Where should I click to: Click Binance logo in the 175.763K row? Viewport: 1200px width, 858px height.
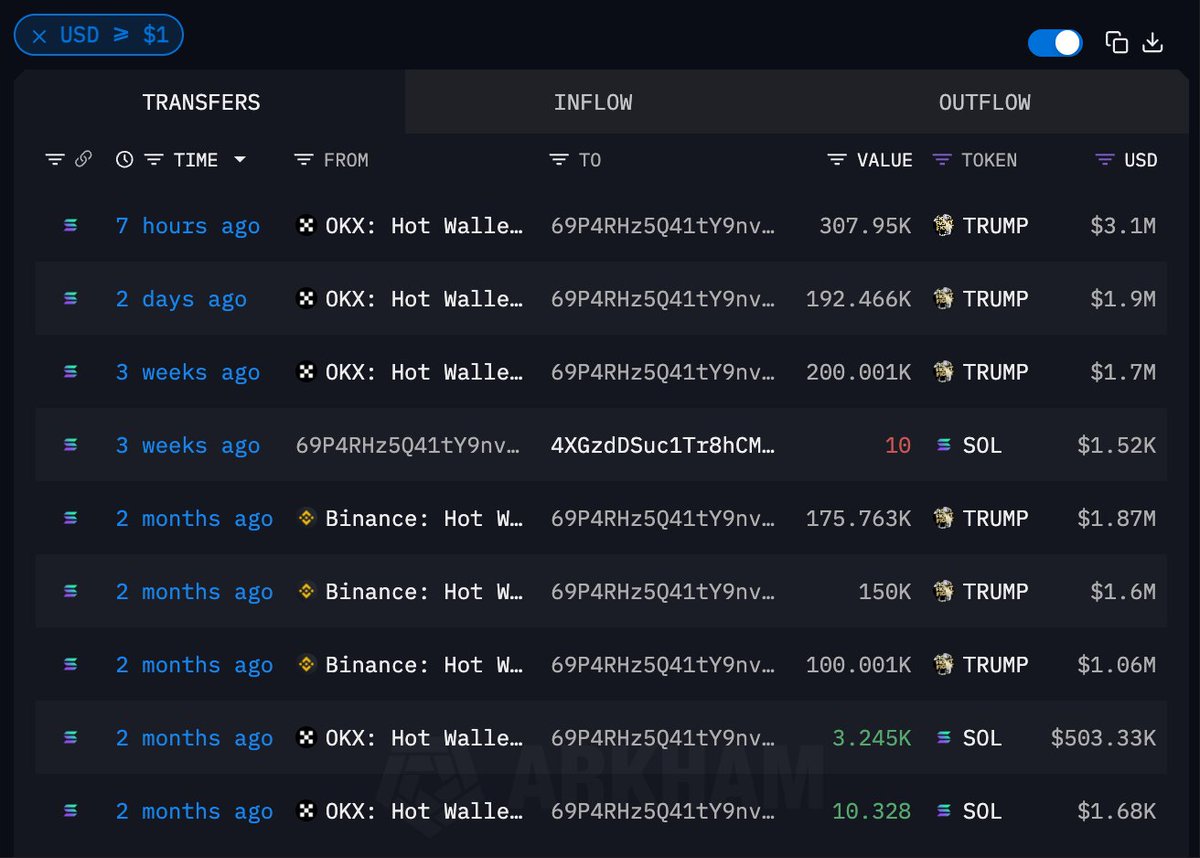[307, 518]
